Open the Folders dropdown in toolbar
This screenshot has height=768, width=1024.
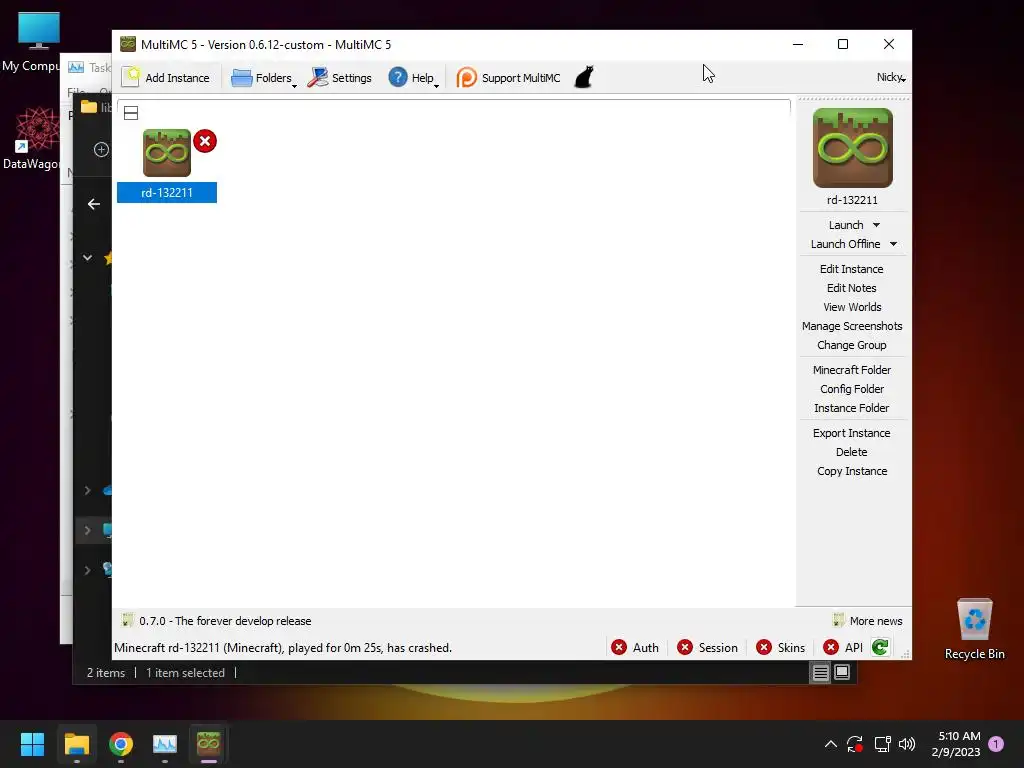click(263, 78)
